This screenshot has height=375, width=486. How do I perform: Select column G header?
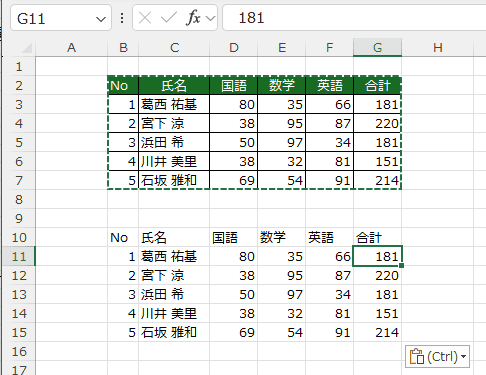click(x=377, y=48)
